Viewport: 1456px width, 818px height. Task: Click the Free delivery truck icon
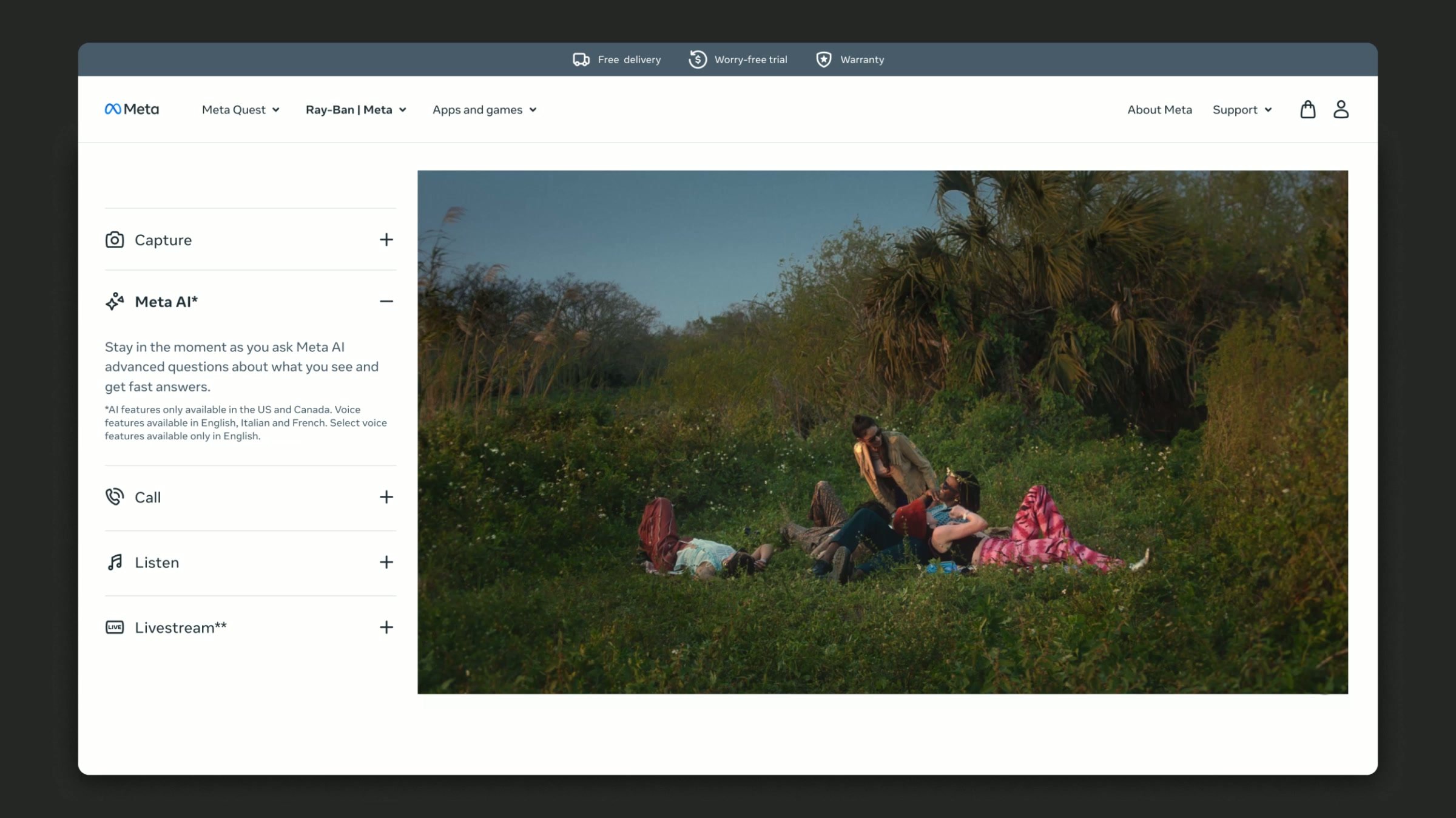[581, 59]
